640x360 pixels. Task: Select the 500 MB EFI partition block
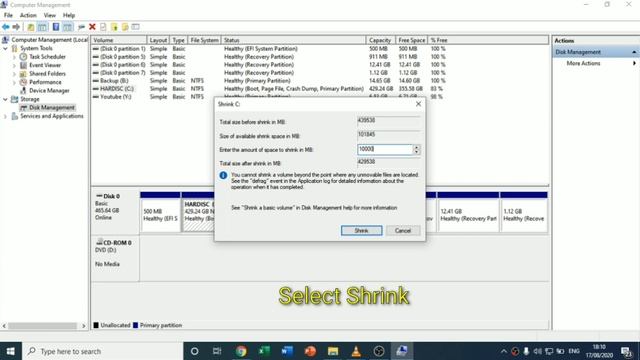click(x=160, y=212)
